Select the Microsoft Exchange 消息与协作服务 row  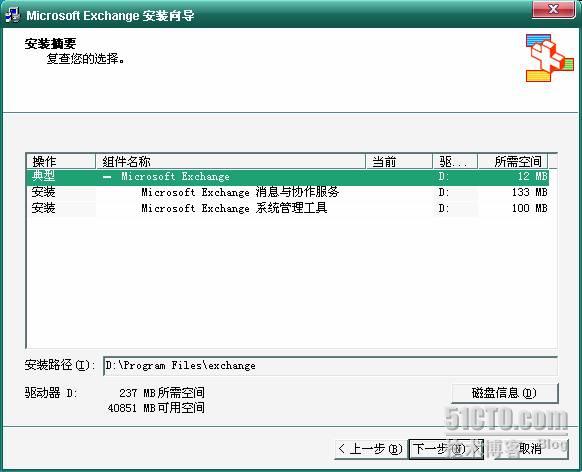[288, 192]
